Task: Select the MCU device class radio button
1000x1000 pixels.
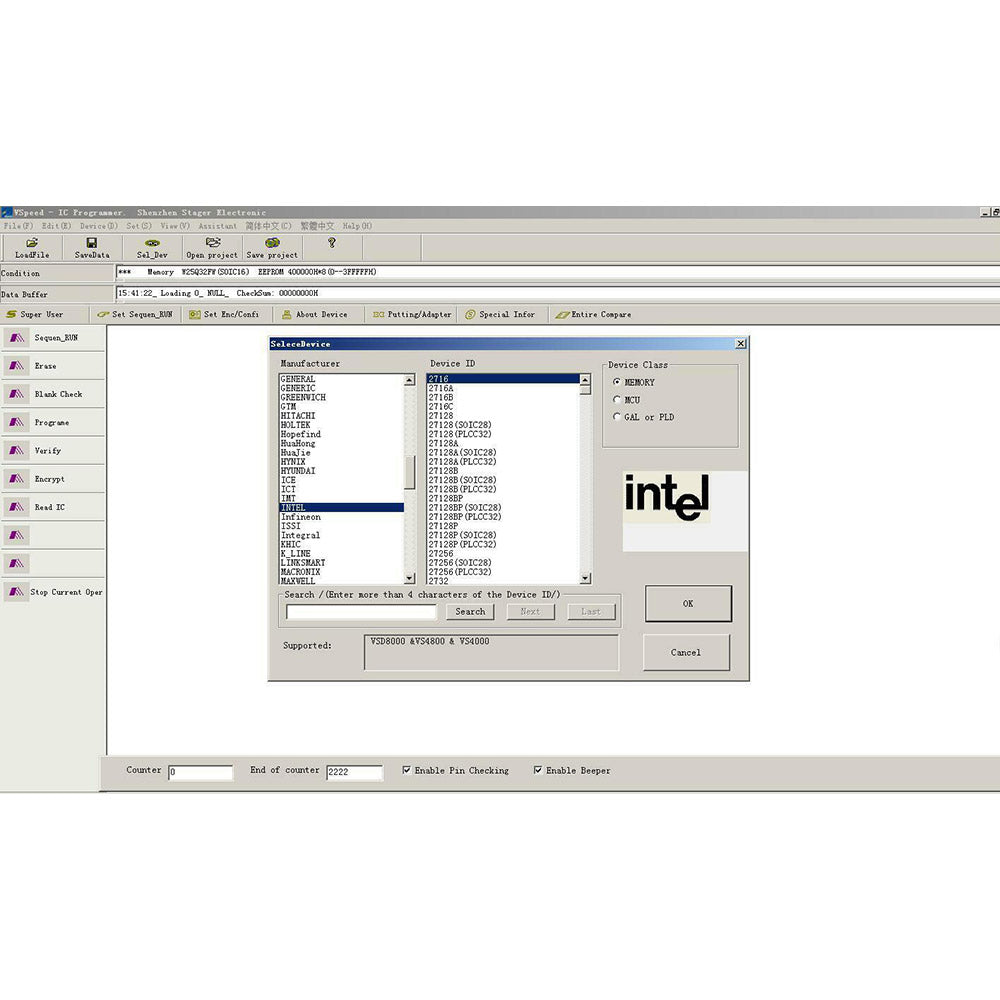Action: [616, 400]
